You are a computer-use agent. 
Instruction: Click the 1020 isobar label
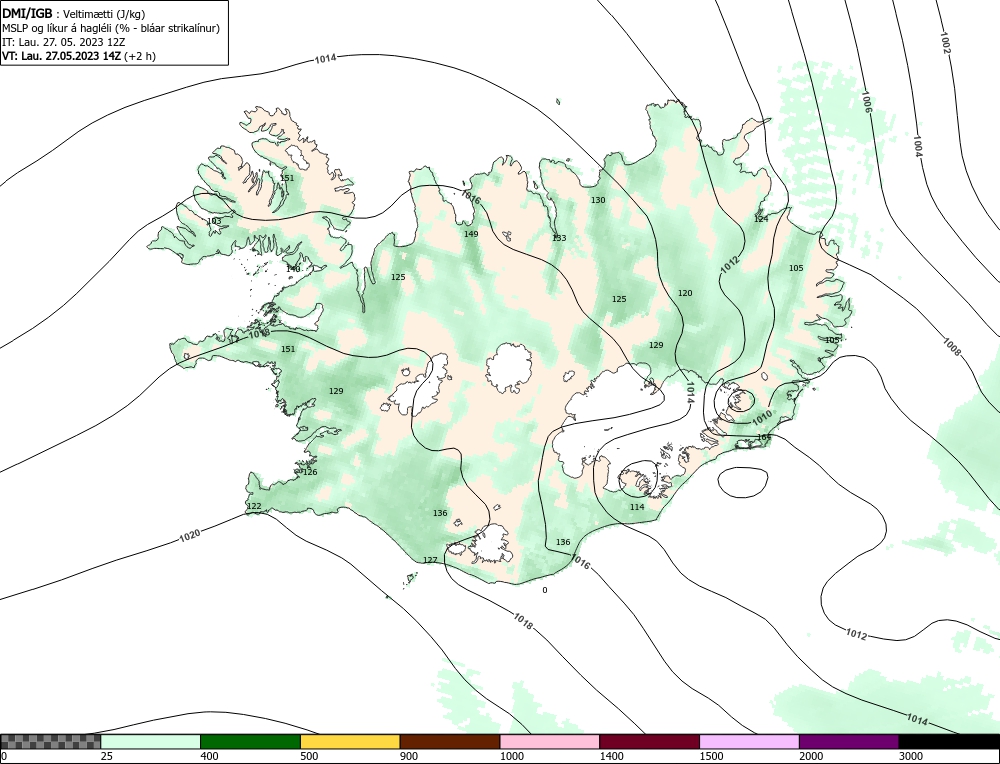[189, 536]
